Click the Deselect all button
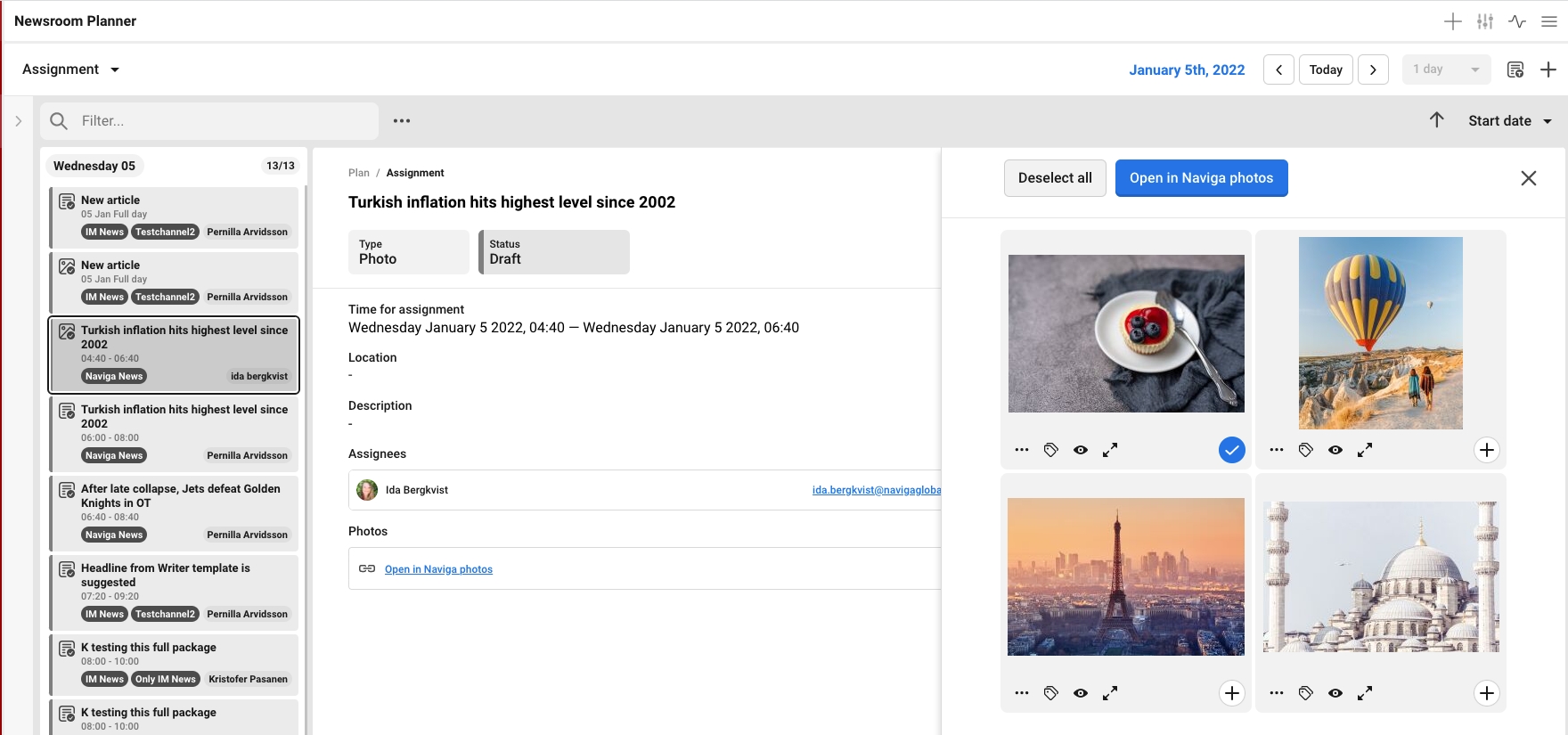This screenshot has width=1568, height=735. (1055, 178)
